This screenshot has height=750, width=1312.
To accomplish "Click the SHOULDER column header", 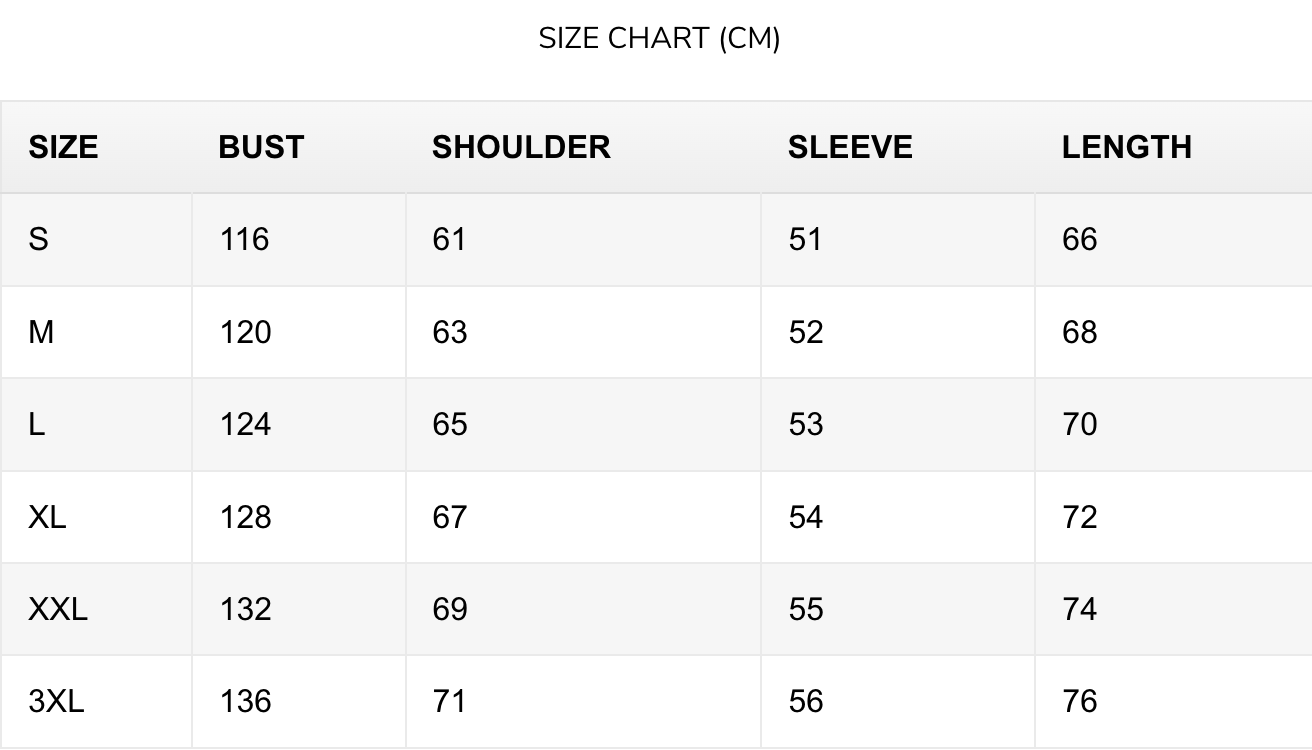I will click(521, 147).
